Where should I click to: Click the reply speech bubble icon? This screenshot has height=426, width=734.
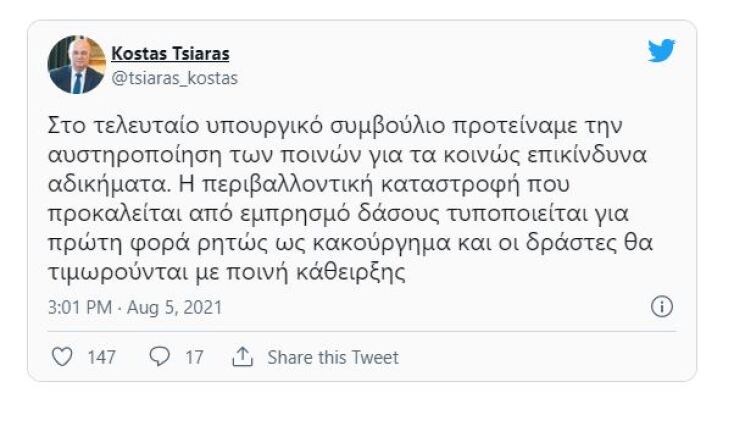[x=158, y=357]
